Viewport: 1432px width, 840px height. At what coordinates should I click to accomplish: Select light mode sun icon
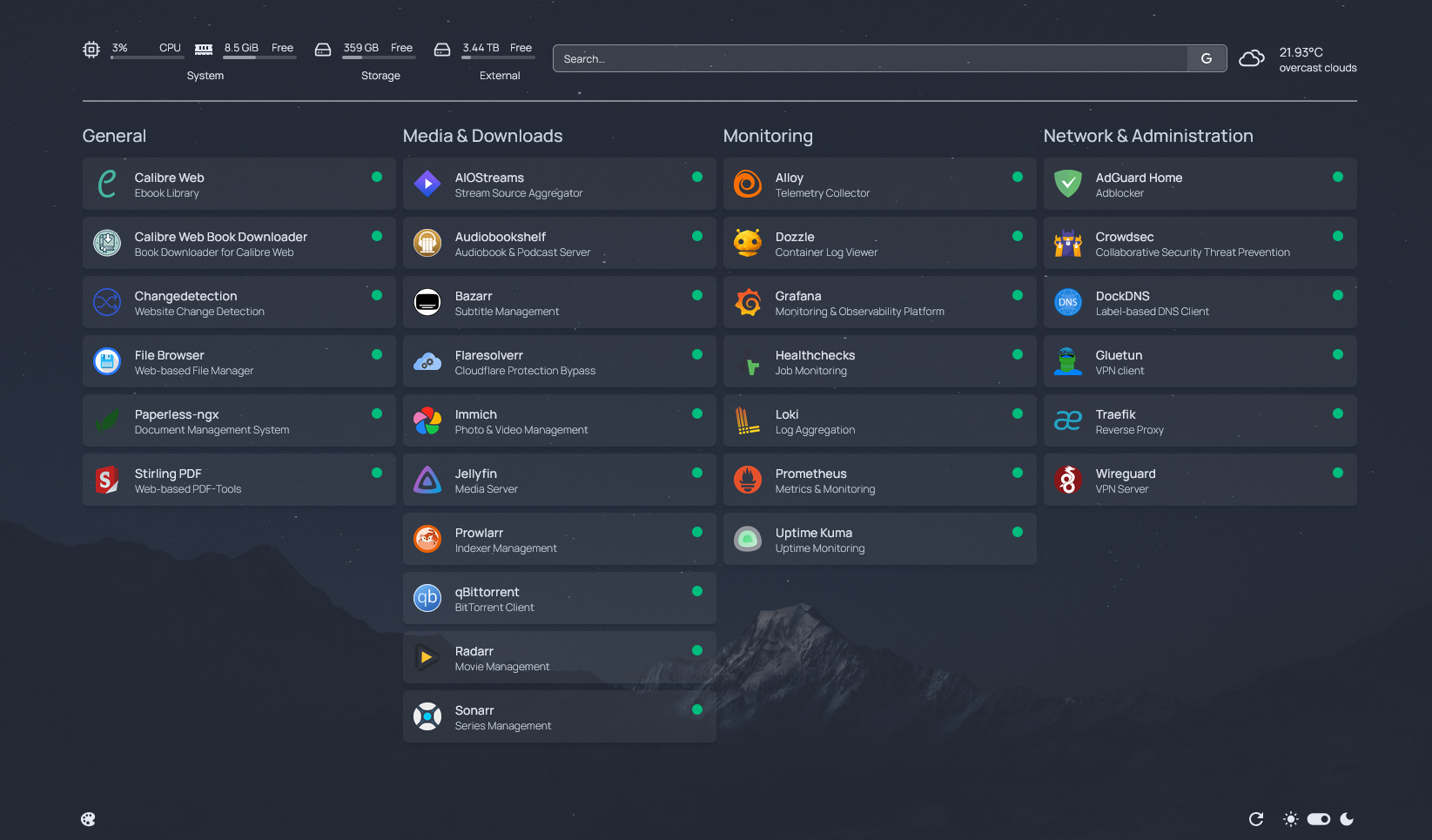click(1291, 819)
